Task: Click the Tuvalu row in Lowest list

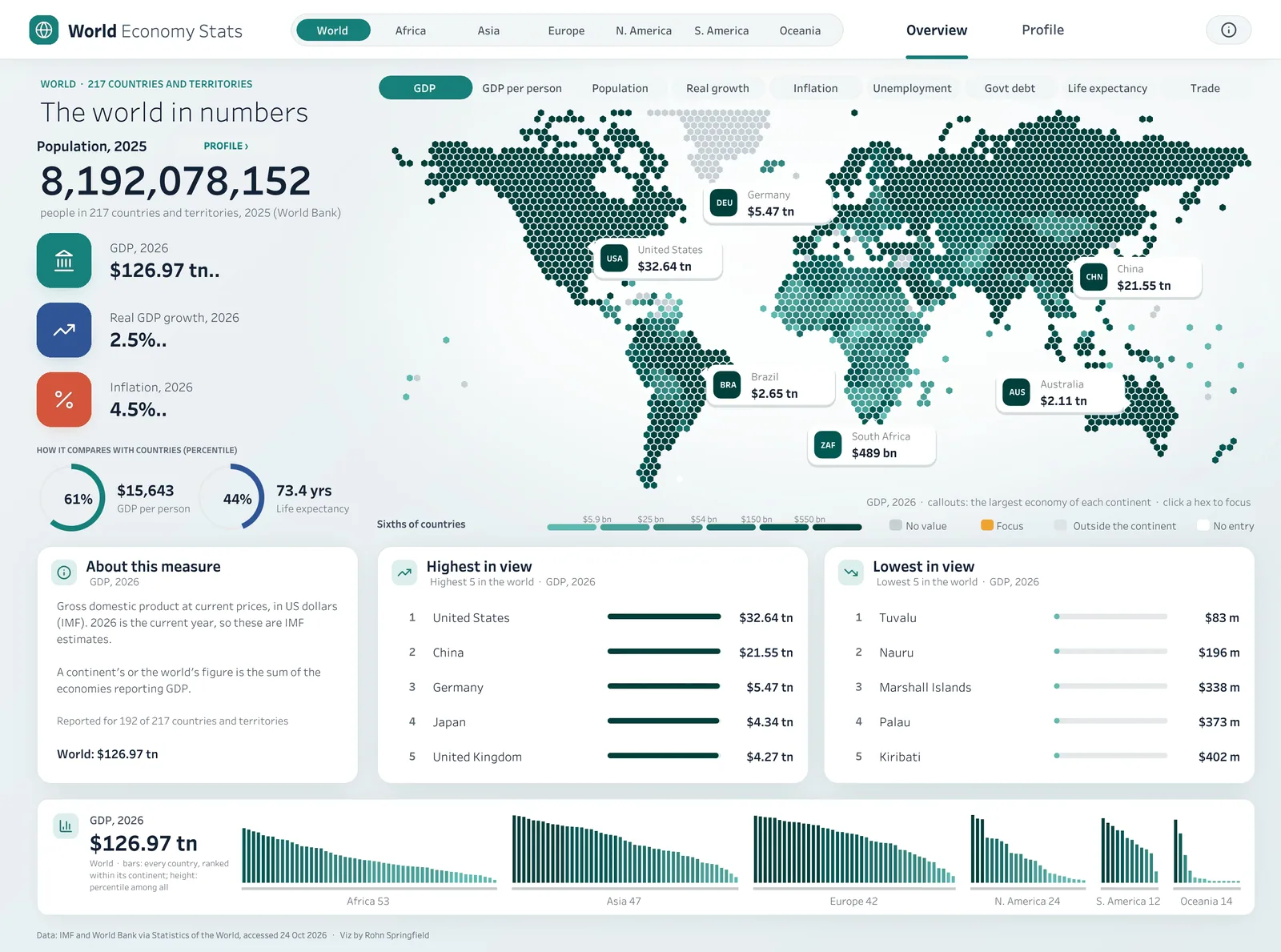Action: click(1048, 617)
